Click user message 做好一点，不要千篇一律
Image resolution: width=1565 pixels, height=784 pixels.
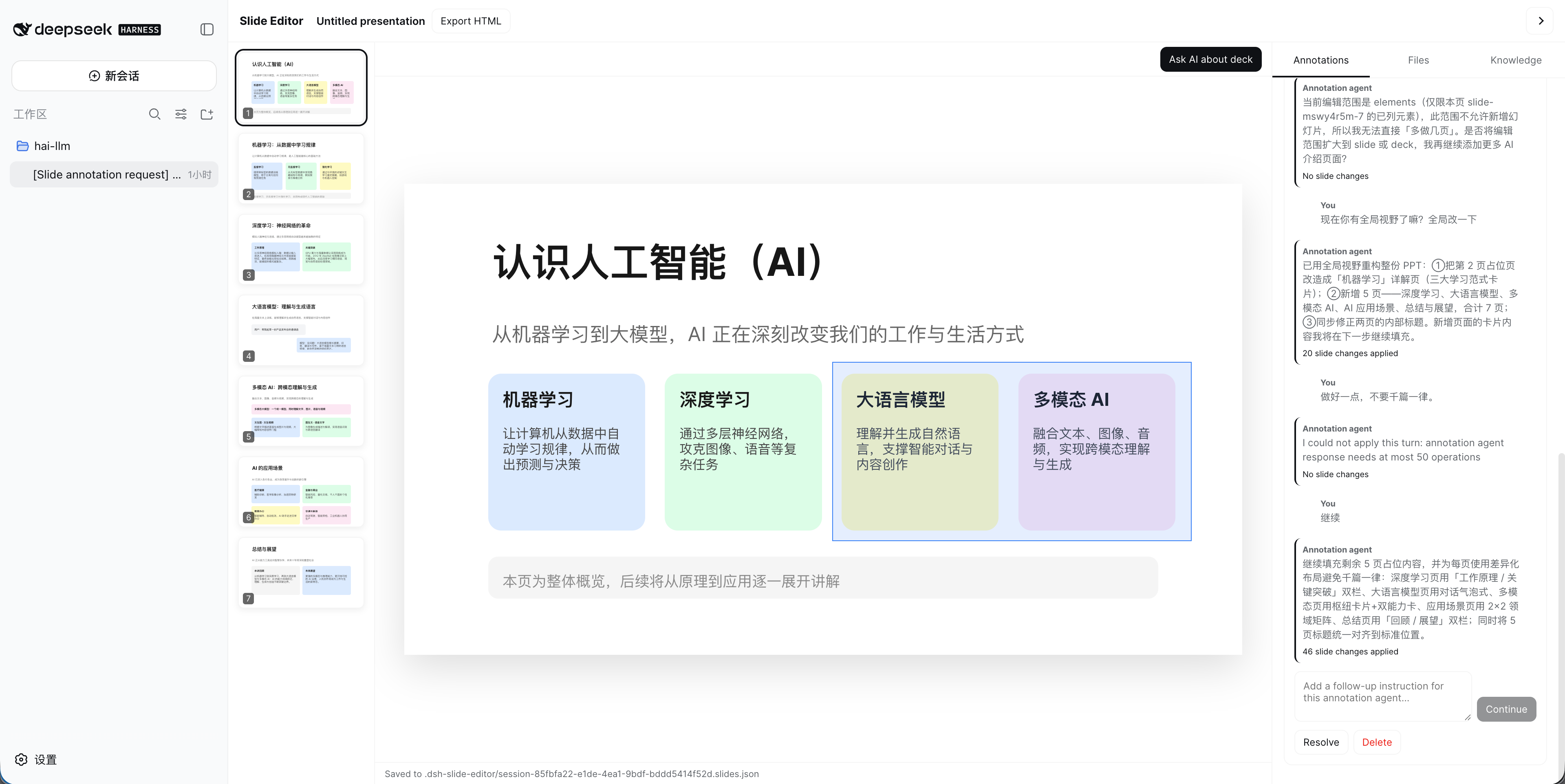pos(1378,396)
